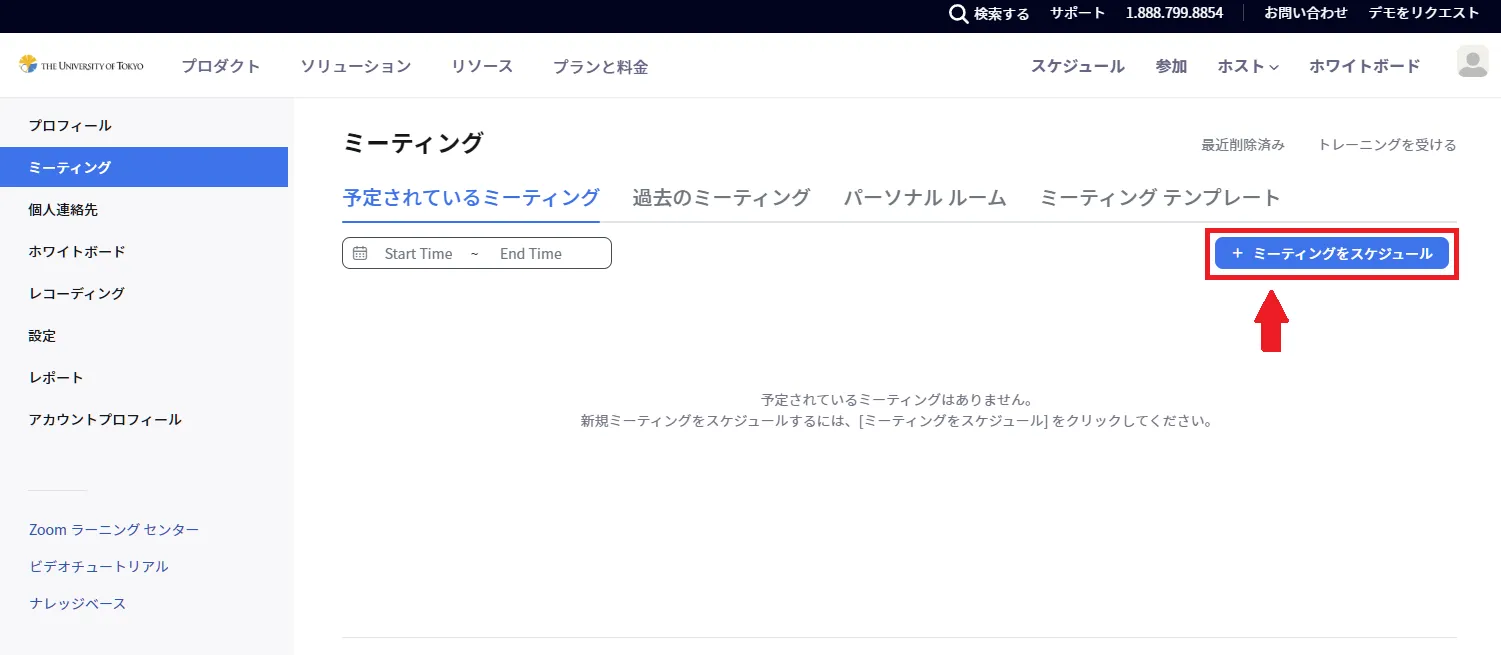Image resolution: width=1501 pixels, height=655 pixels.
Task: Open the プロダクト navigation menu
Action: [x=220, y=67]
